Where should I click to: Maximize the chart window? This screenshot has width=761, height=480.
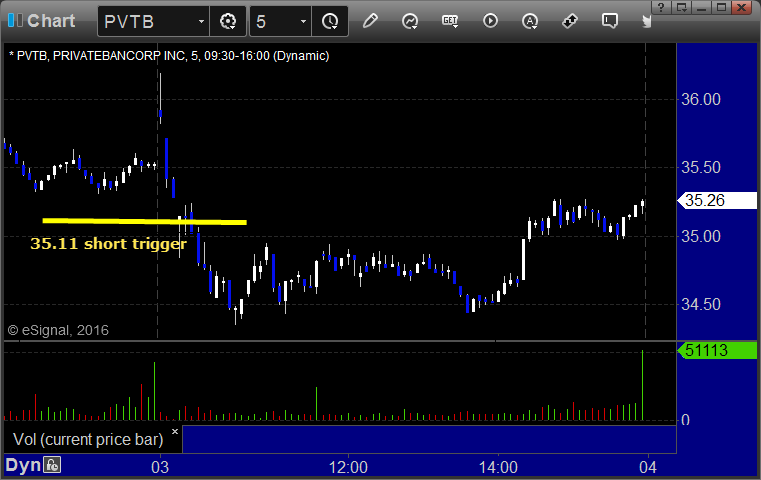click(x=722, y=7)
